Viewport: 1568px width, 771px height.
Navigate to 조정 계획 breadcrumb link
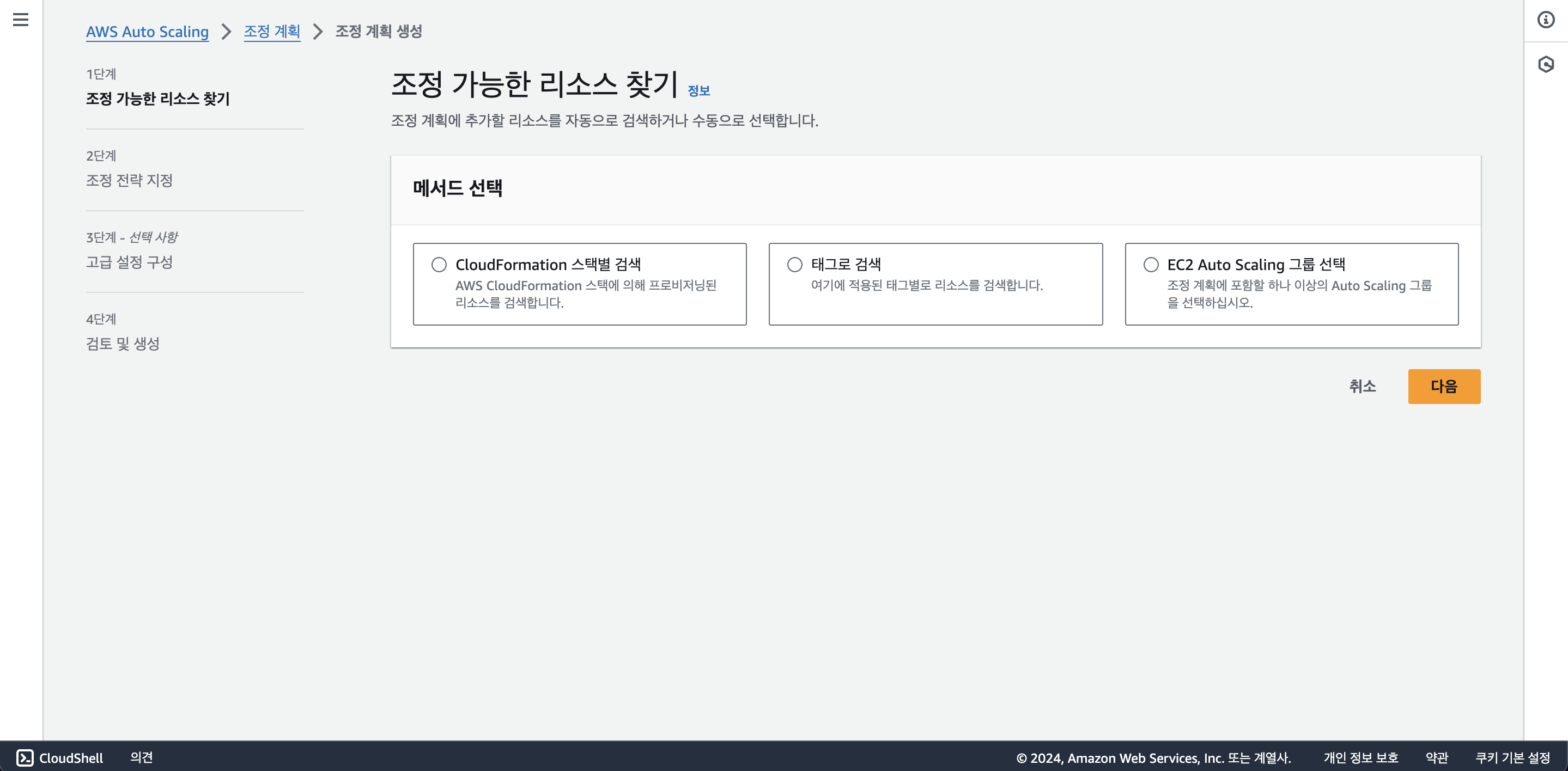point(271,32)
